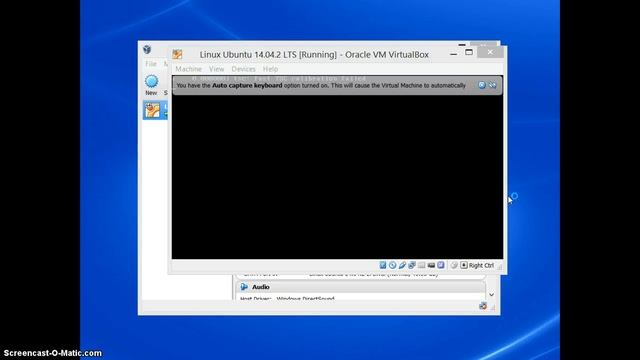
Task: Click the mouse integration status icon
Action: [454, 265]
